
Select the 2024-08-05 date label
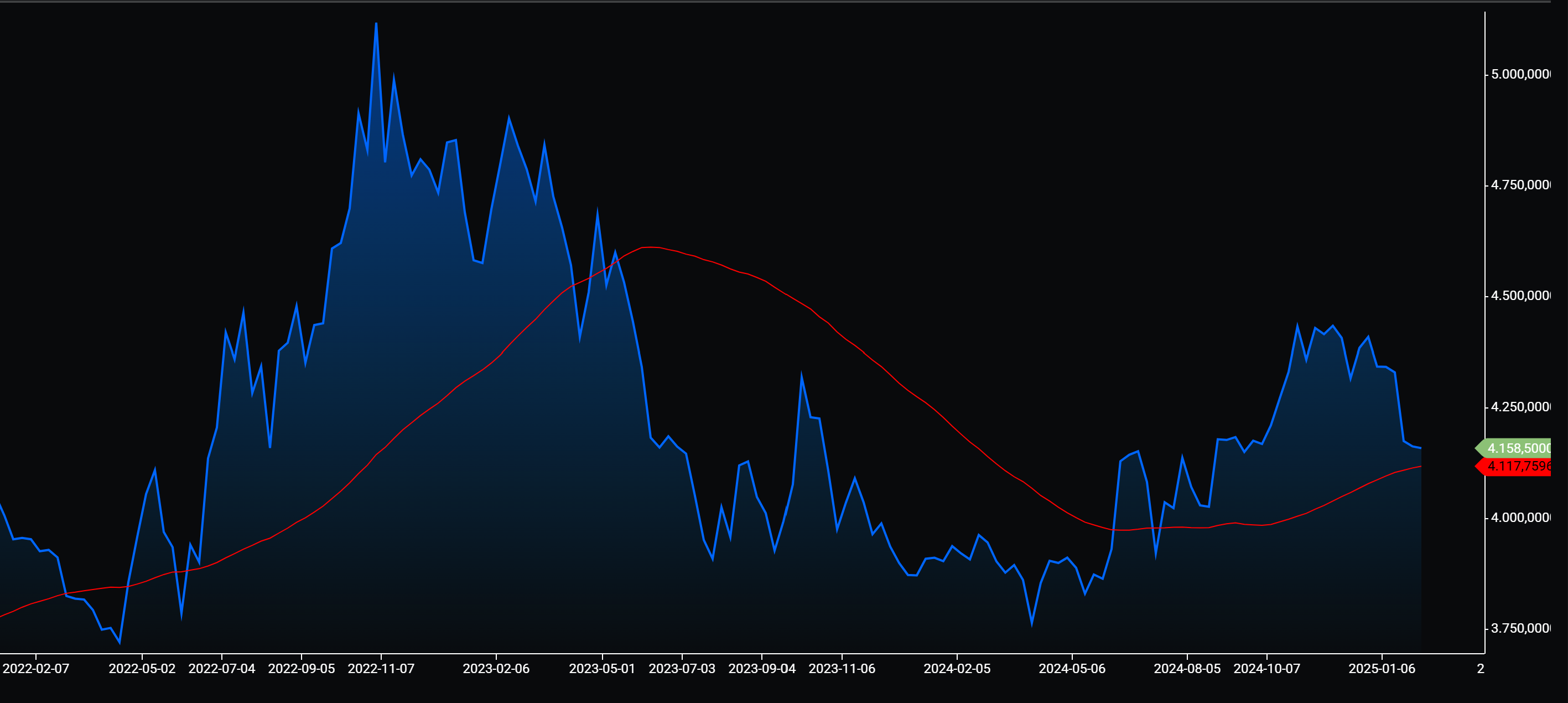pos(1187,669)
